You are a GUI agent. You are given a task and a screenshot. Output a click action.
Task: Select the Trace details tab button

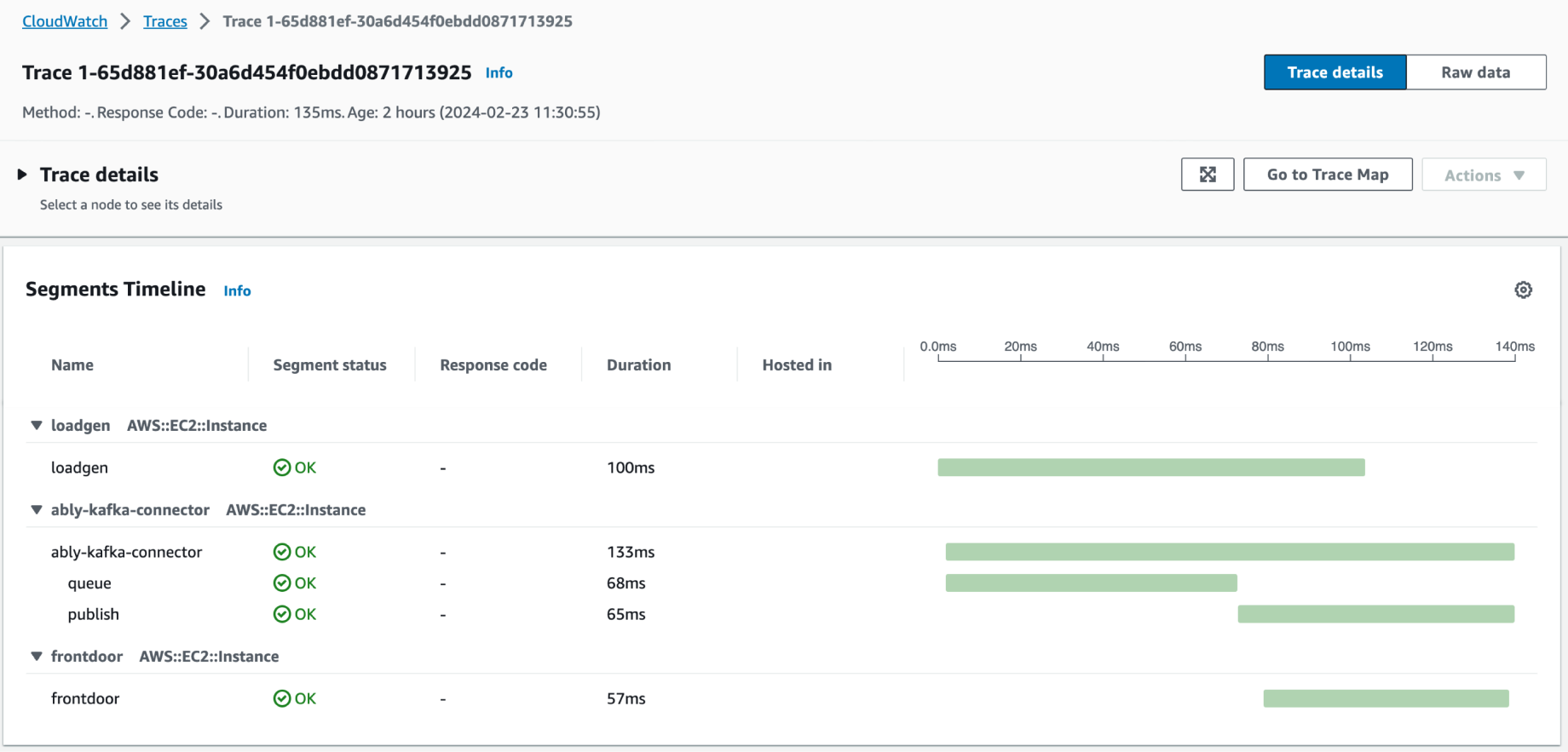coord(1335,72)
